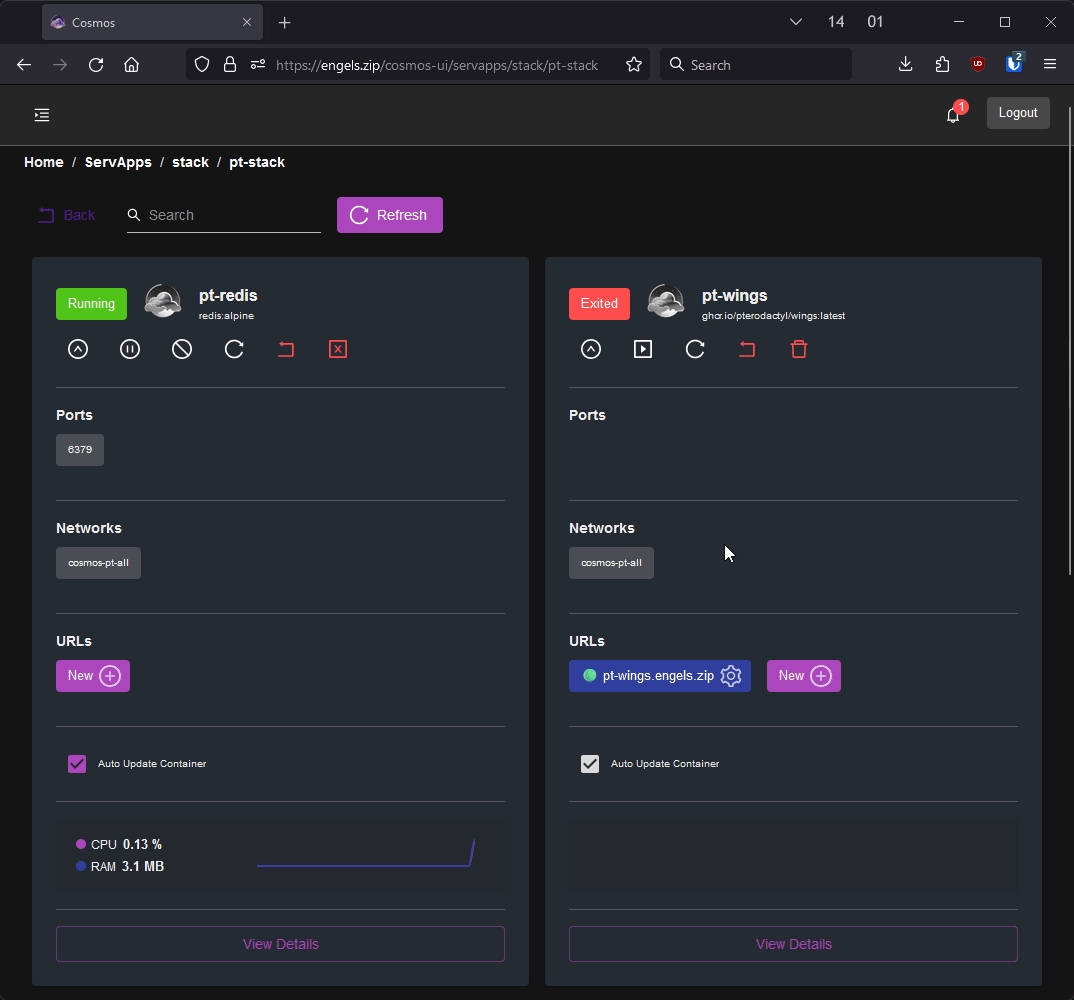1074x1000 pixels.
Task: Open the Firefox list all tabs dropdown
Action: 796,22
